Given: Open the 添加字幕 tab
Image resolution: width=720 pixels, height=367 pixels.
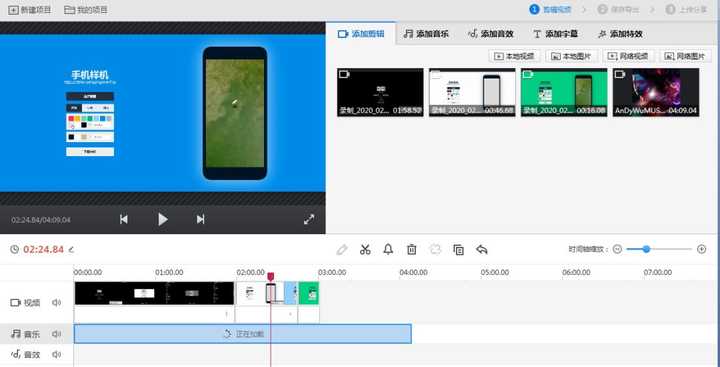Looking at the screenshot, I should (x=555, y=34).
